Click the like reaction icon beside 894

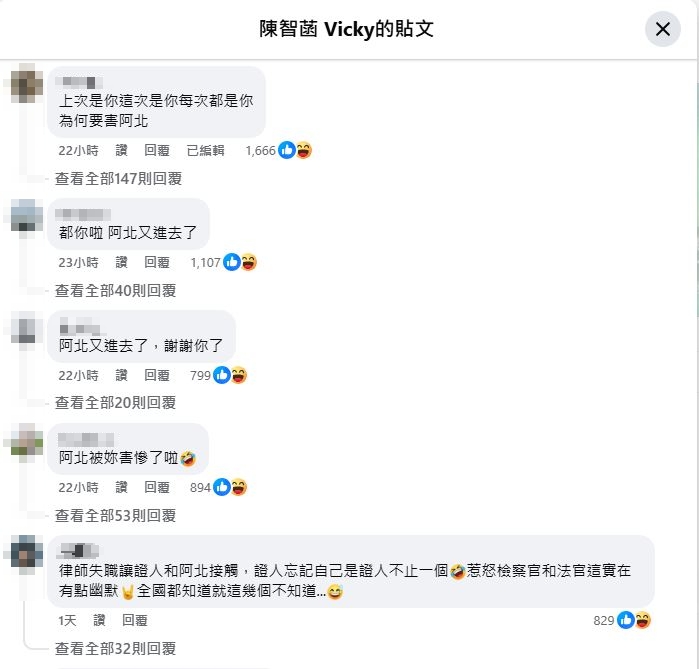(x=222, y=487)
